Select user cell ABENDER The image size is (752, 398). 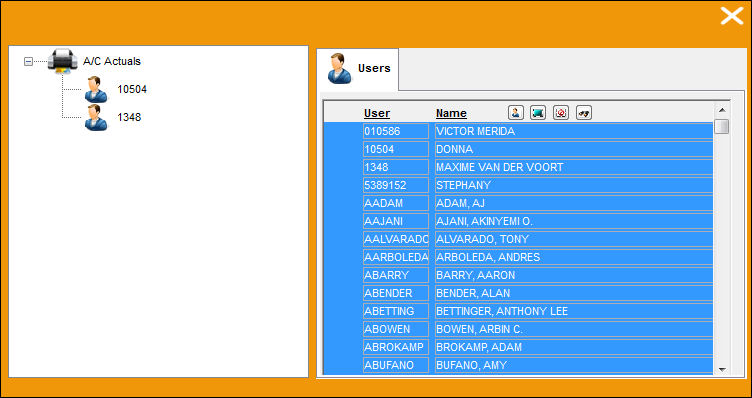coord(396,293)
